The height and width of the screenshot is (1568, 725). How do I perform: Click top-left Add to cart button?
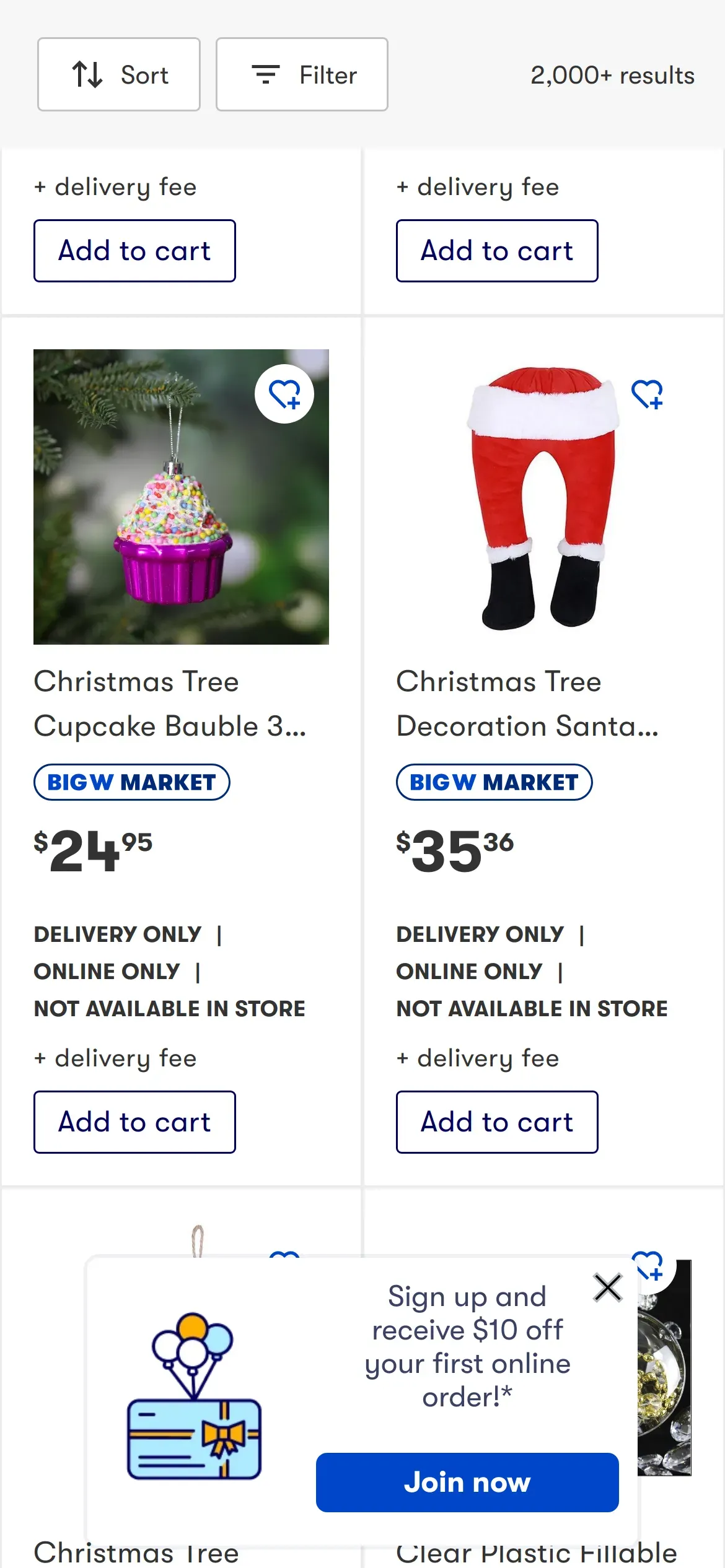(x=134, y=251)
